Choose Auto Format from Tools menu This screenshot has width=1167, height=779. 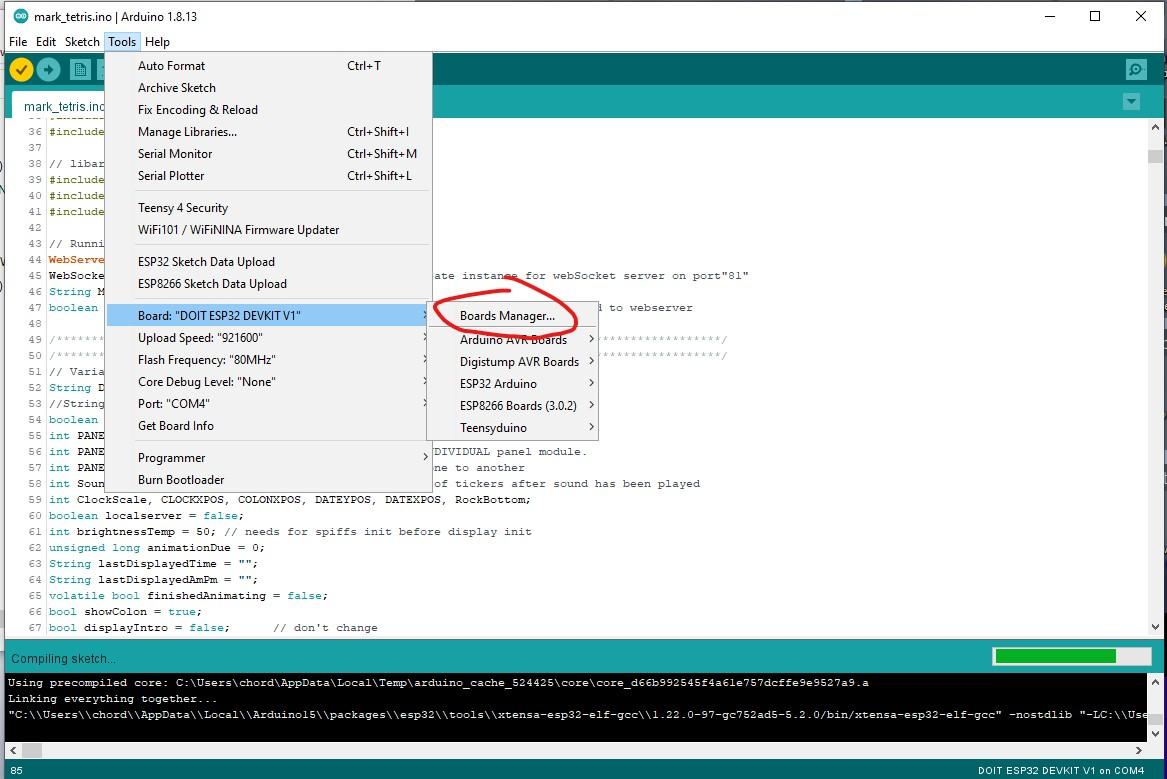click(269, 65)
